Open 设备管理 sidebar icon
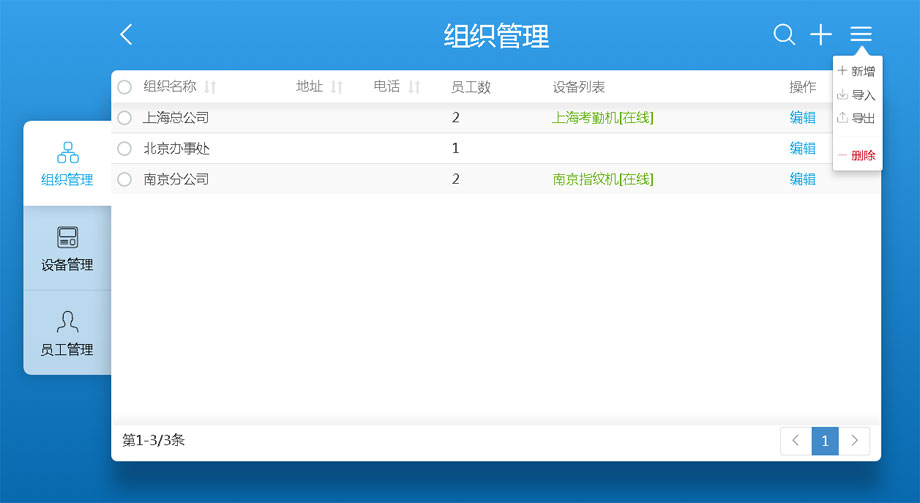 pos(68,238)
